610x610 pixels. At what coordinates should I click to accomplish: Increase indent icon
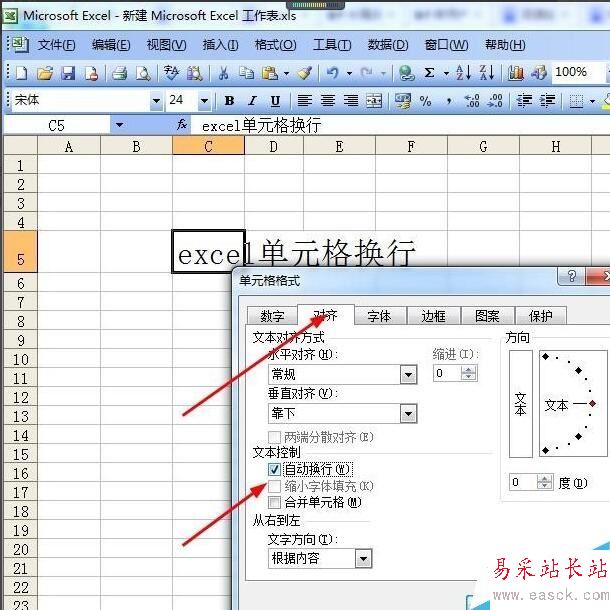point(547,101)
